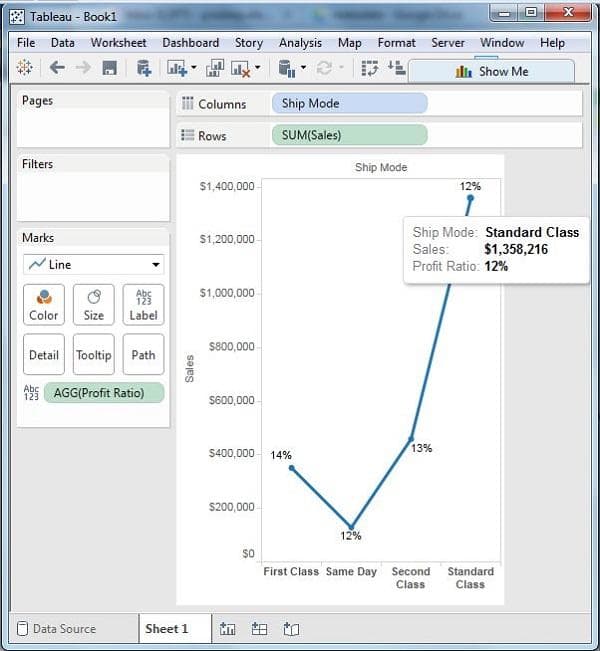Add a new worksheet from bottom bar
This screenshot has height=651, width=600.
point(228,629)
